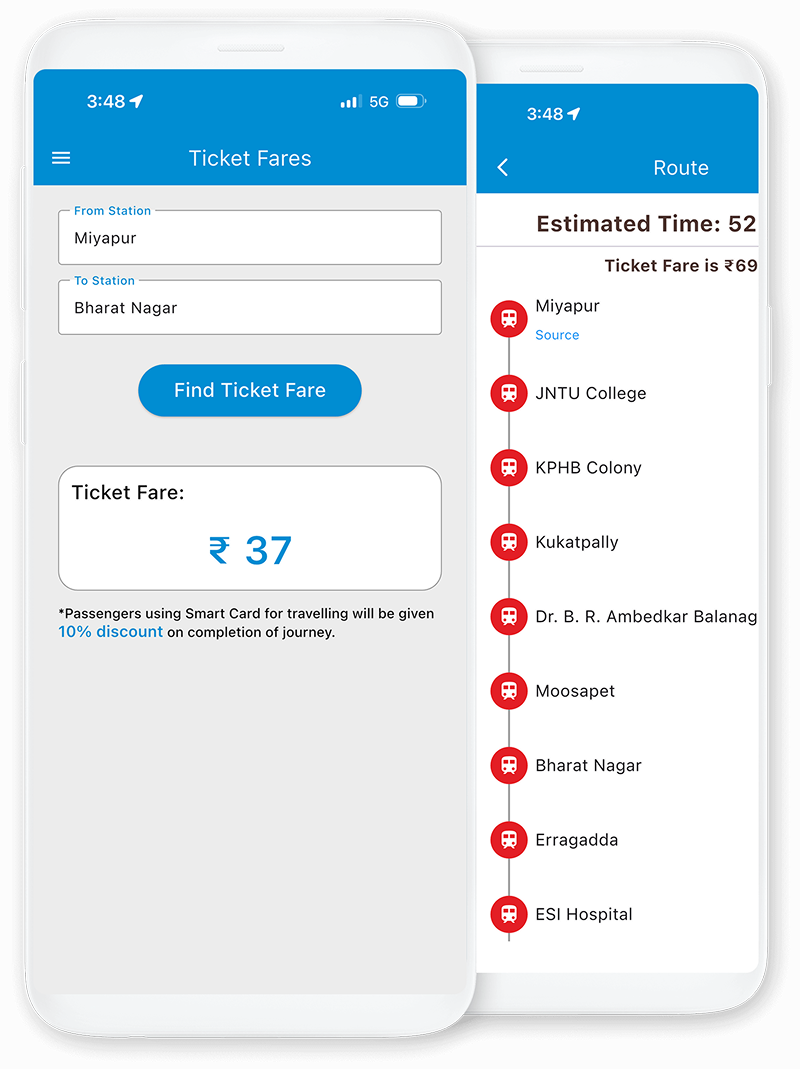The height and width of the screenshot is (1069, 800).
Task: Click the KPHB Colony train icon
Action: click(x=509, y=467)
